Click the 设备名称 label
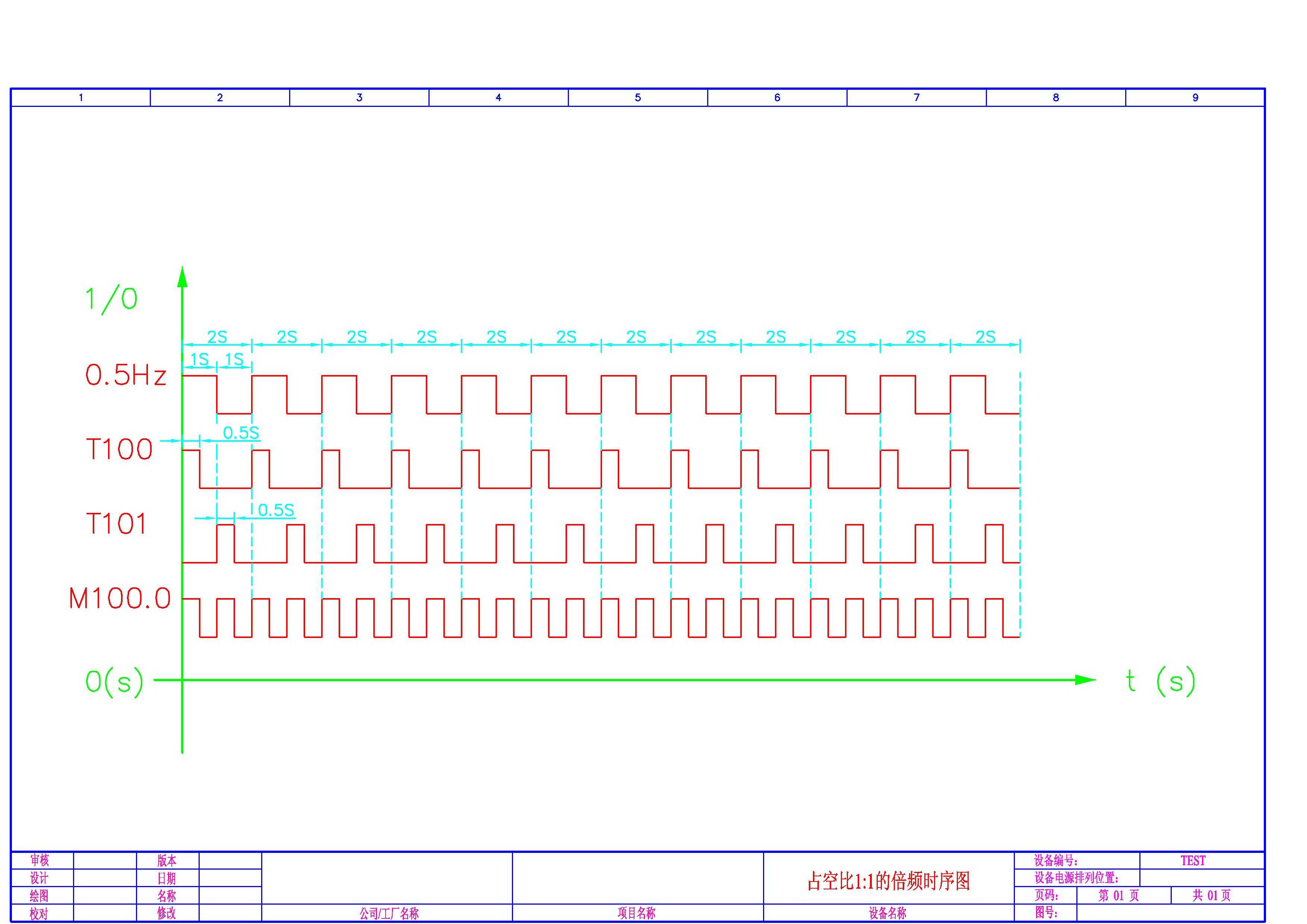Screen dimensions: 1307x924 tap(887, 913)
